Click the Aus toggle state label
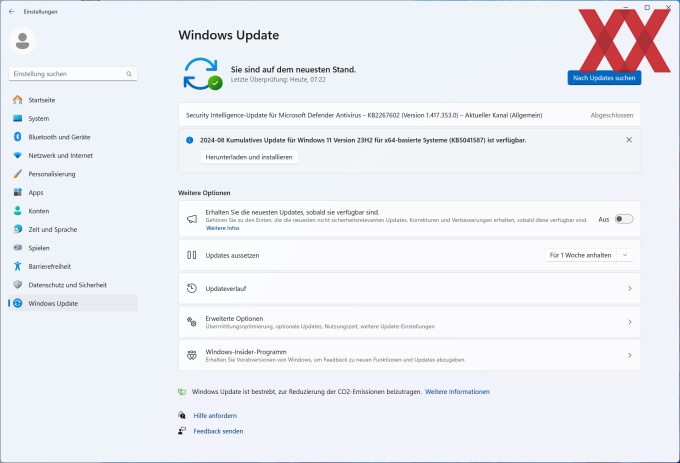680x463 pixels. (x=604, y=219)
